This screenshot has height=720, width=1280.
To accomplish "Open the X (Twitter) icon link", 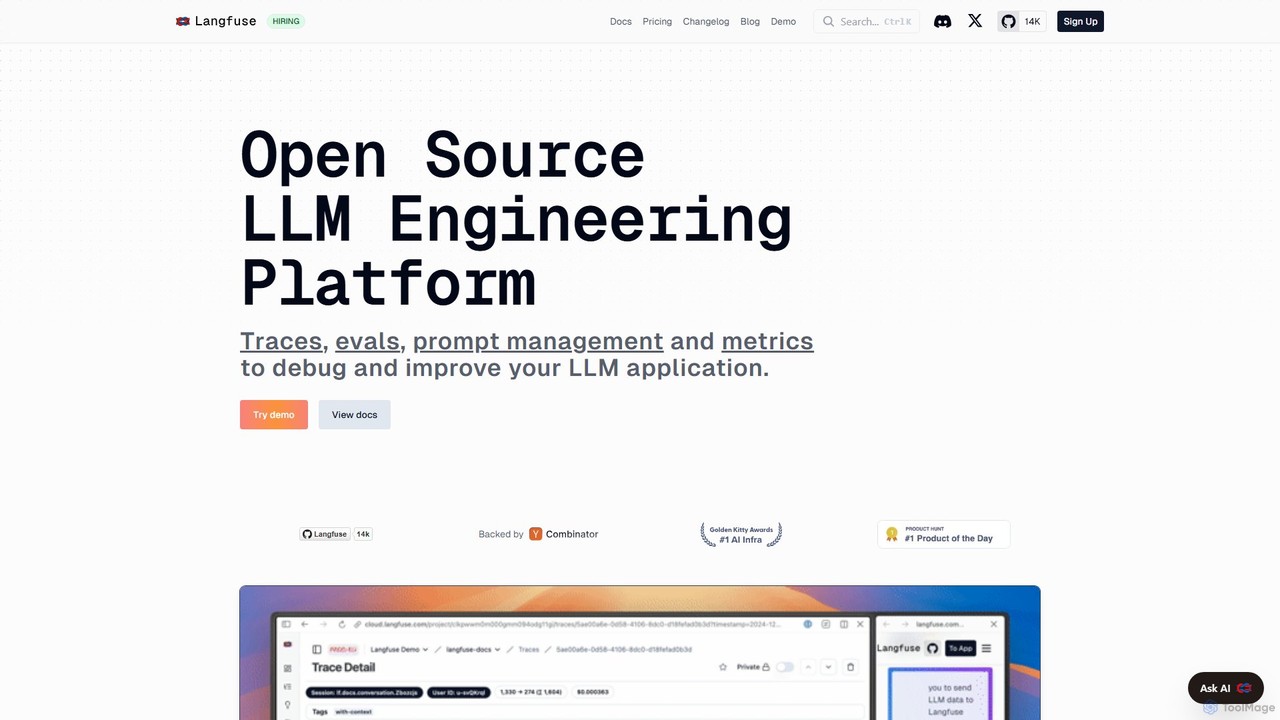I will click(x=975, y=21).
